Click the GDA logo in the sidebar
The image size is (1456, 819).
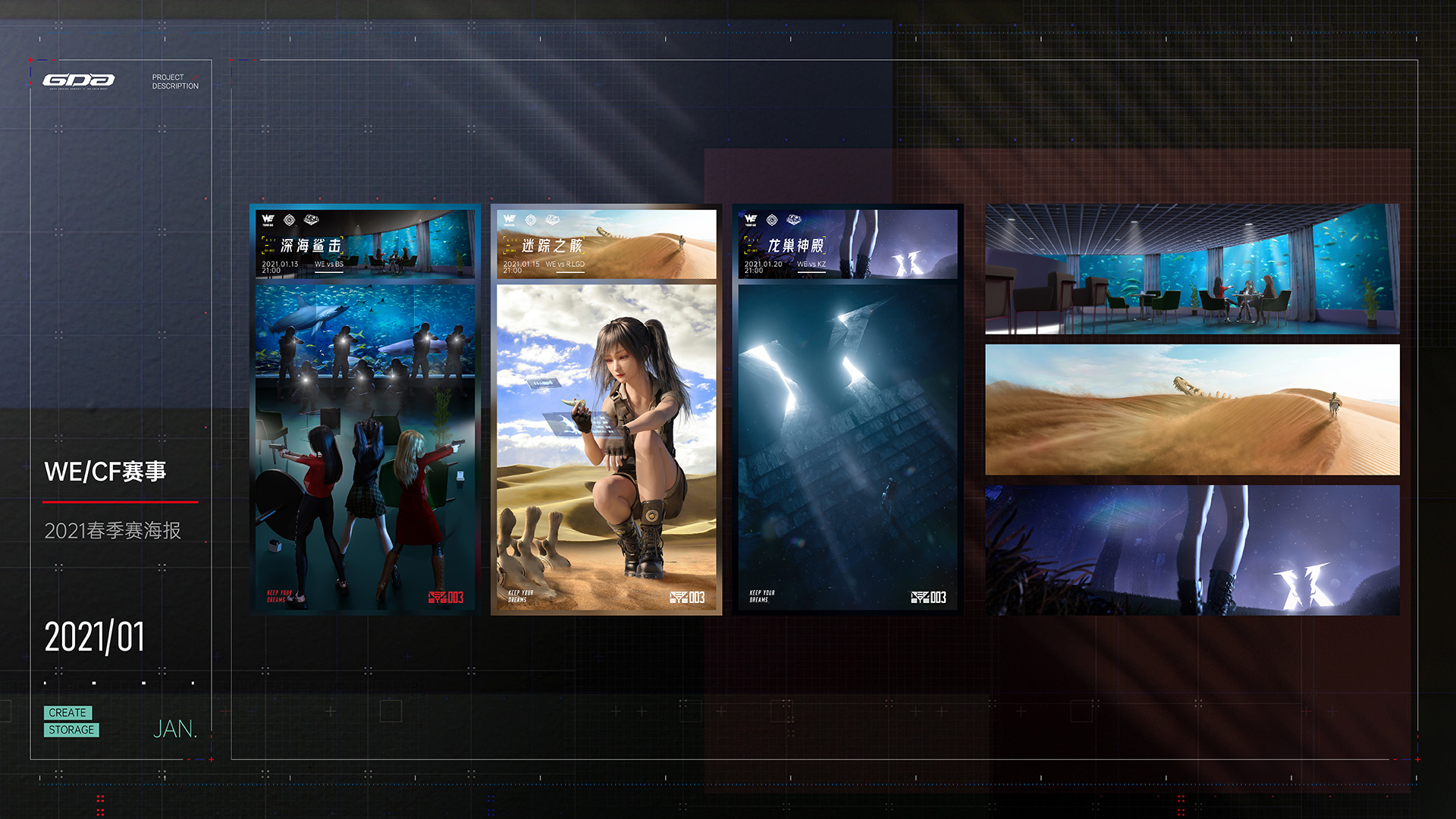[x=79, y=80]
